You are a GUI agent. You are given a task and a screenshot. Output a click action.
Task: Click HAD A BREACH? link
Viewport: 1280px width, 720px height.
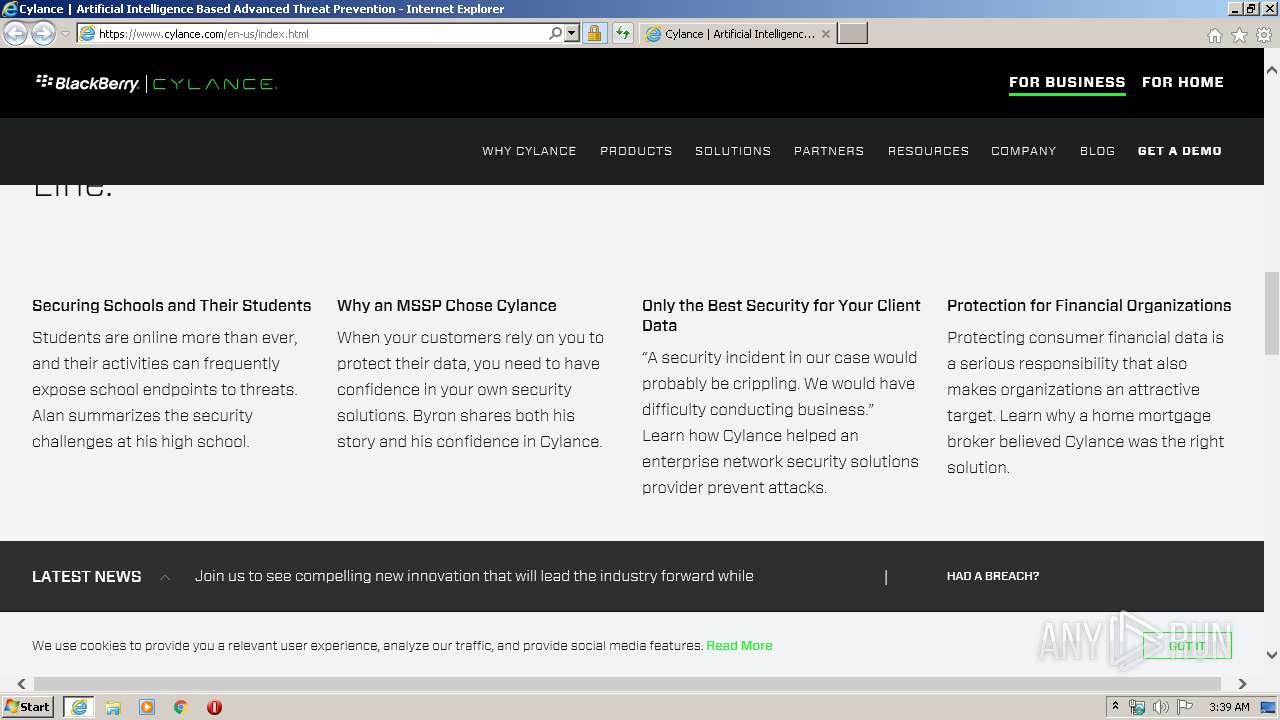click(x=993, y=576)
